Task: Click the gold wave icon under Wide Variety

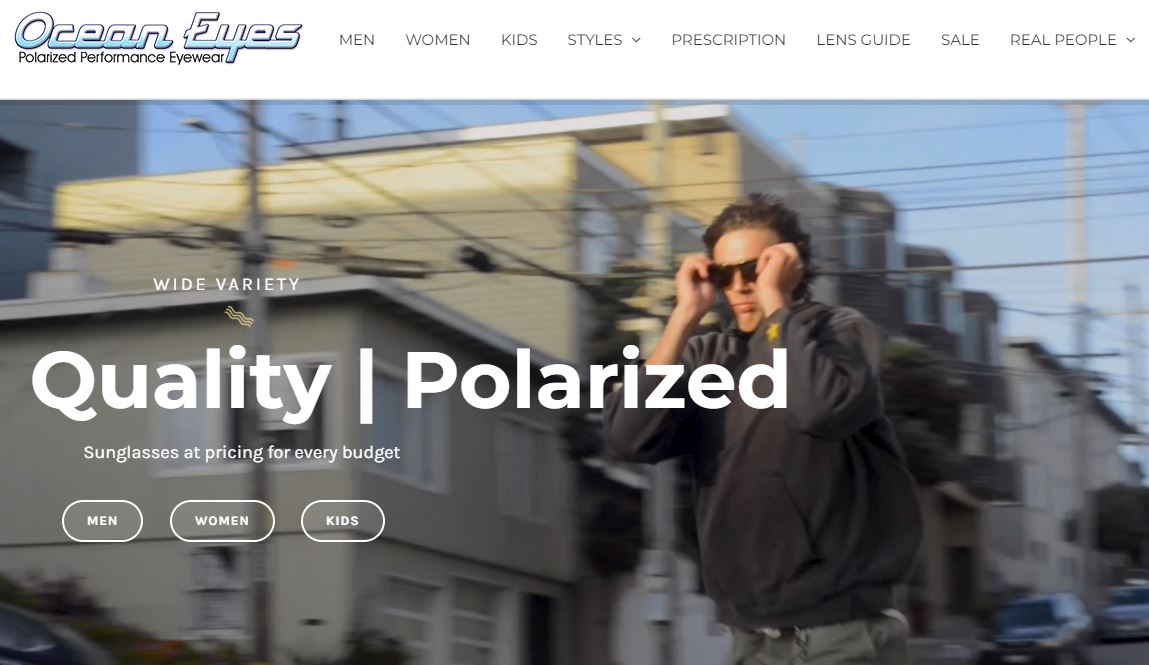Action: 239,316
